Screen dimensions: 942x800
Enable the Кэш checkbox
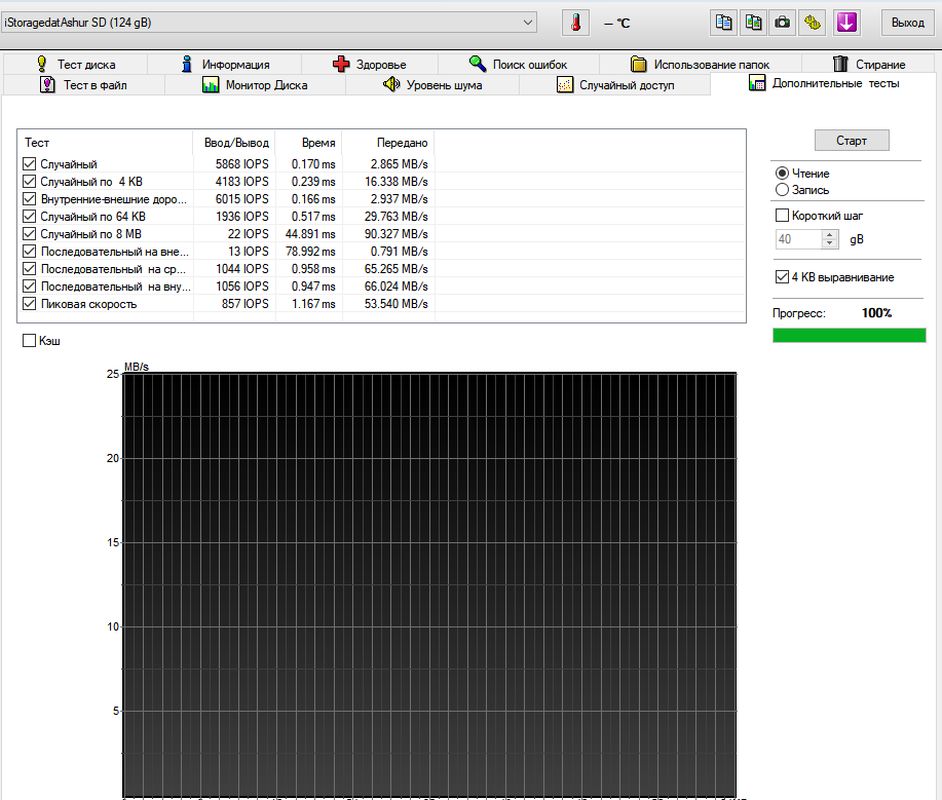(x=29, y=342)
